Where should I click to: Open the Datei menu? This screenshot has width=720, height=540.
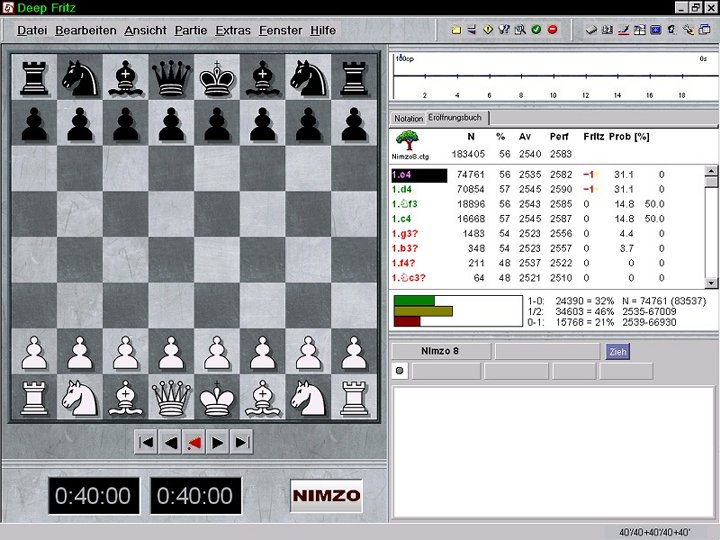coord(32,30)
